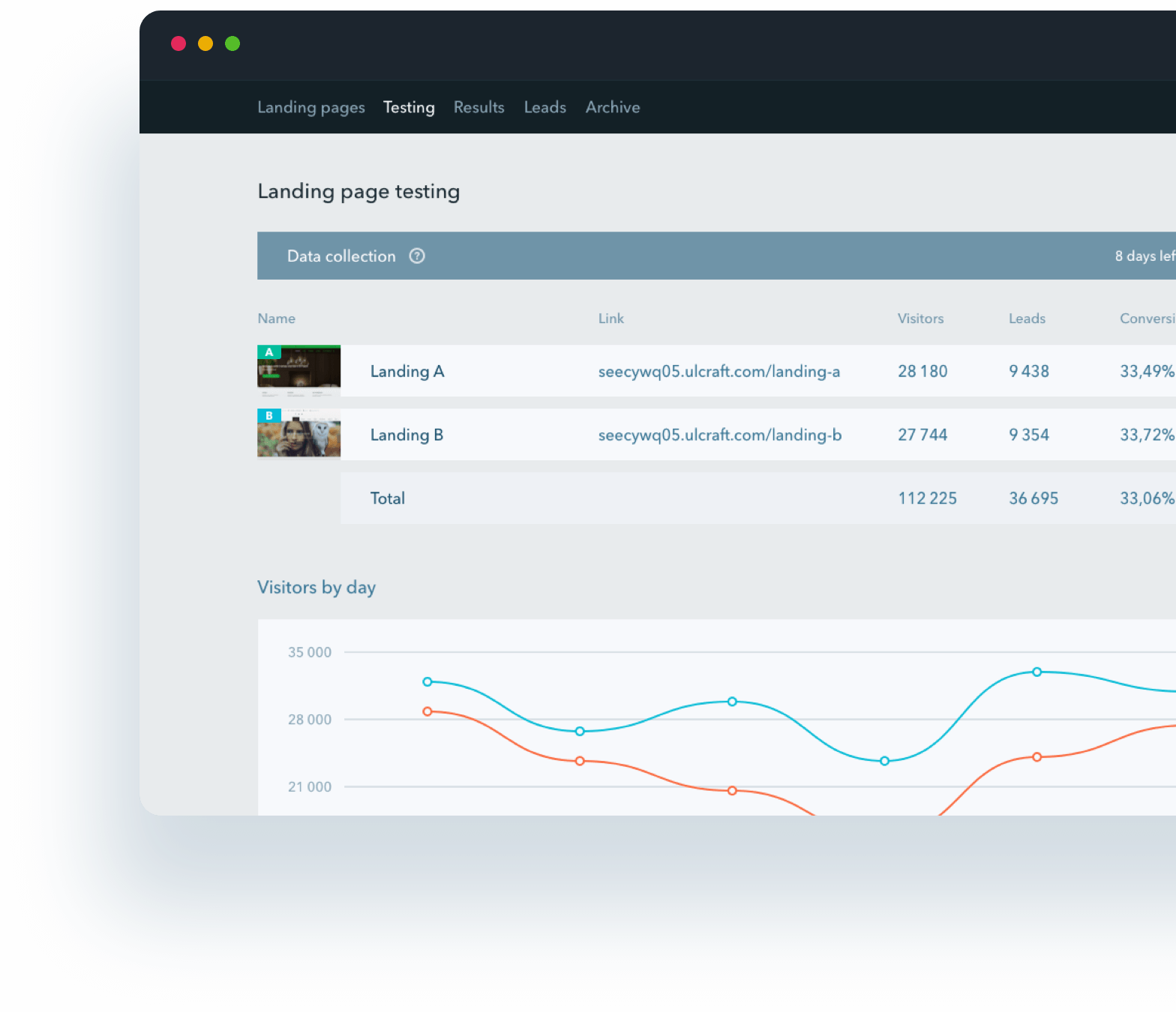Click the Name column header
1176x1012 pixels.
pyautogui.click(x=276, y=319)
